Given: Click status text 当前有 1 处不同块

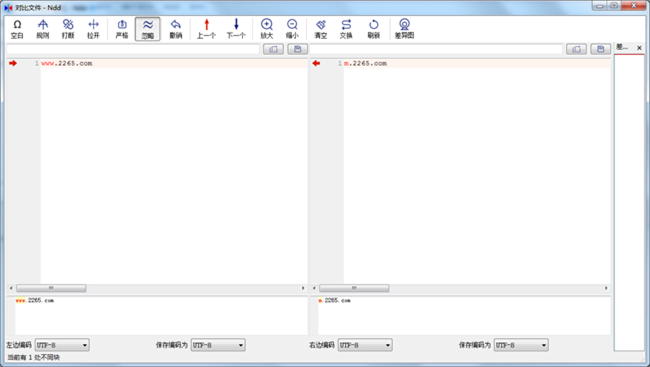Looking at the screenshot, I should click(34, 357).
